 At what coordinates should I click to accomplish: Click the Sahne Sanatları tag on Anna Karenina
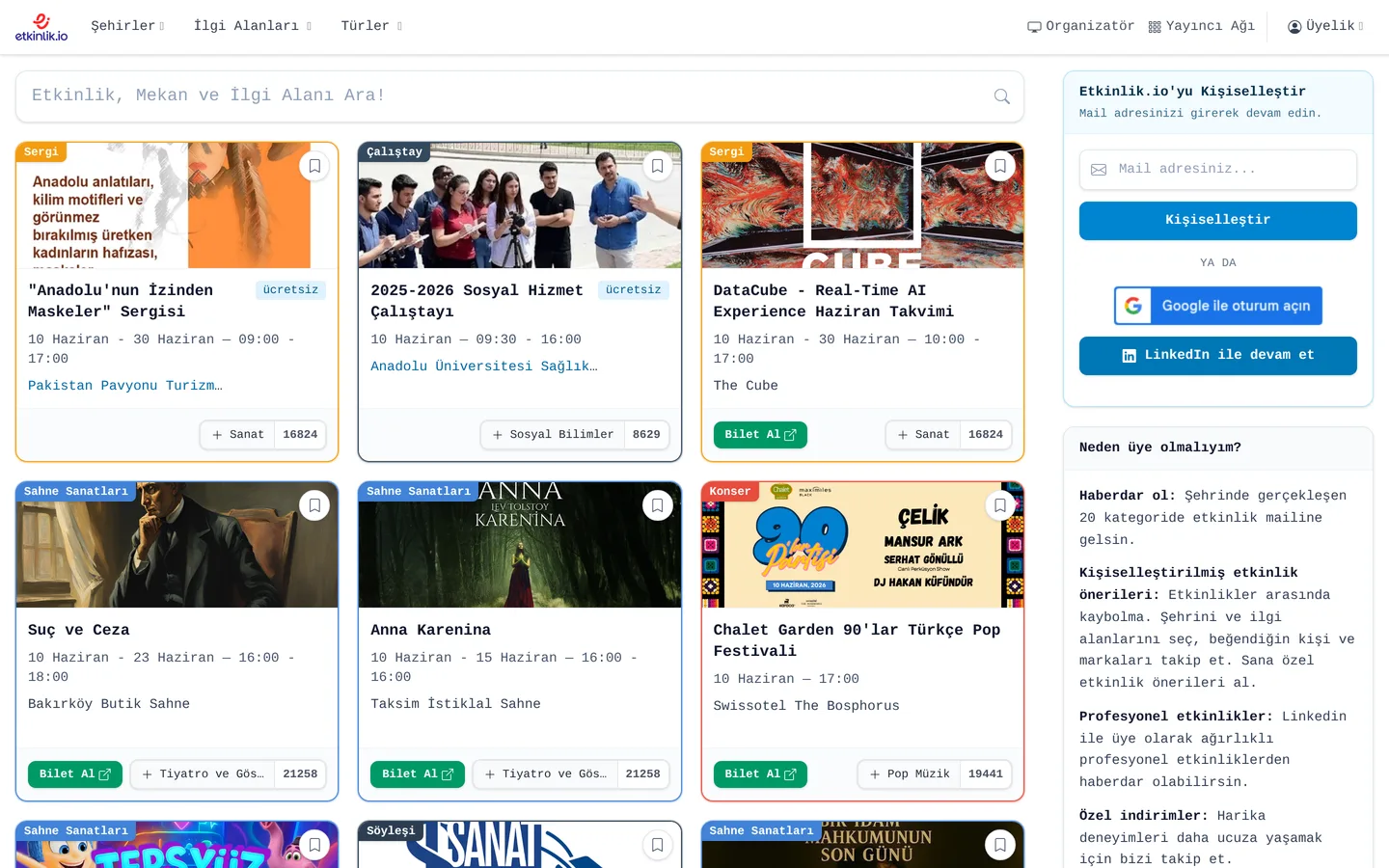[x=419, y=491]
